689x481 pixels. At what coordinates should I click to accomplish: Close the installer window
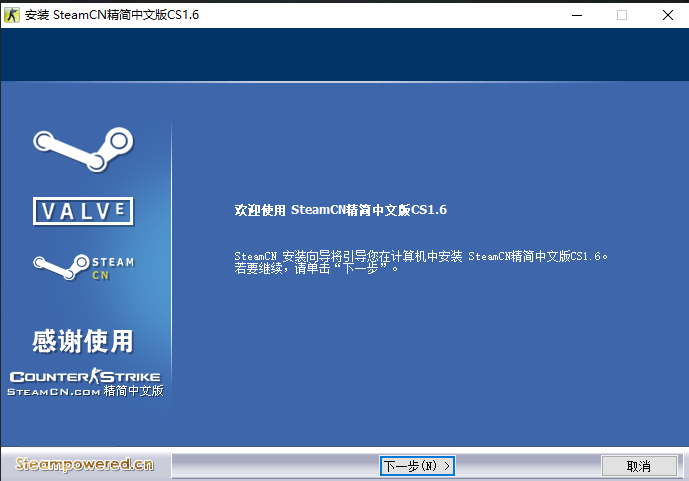[x=667, y=15]
